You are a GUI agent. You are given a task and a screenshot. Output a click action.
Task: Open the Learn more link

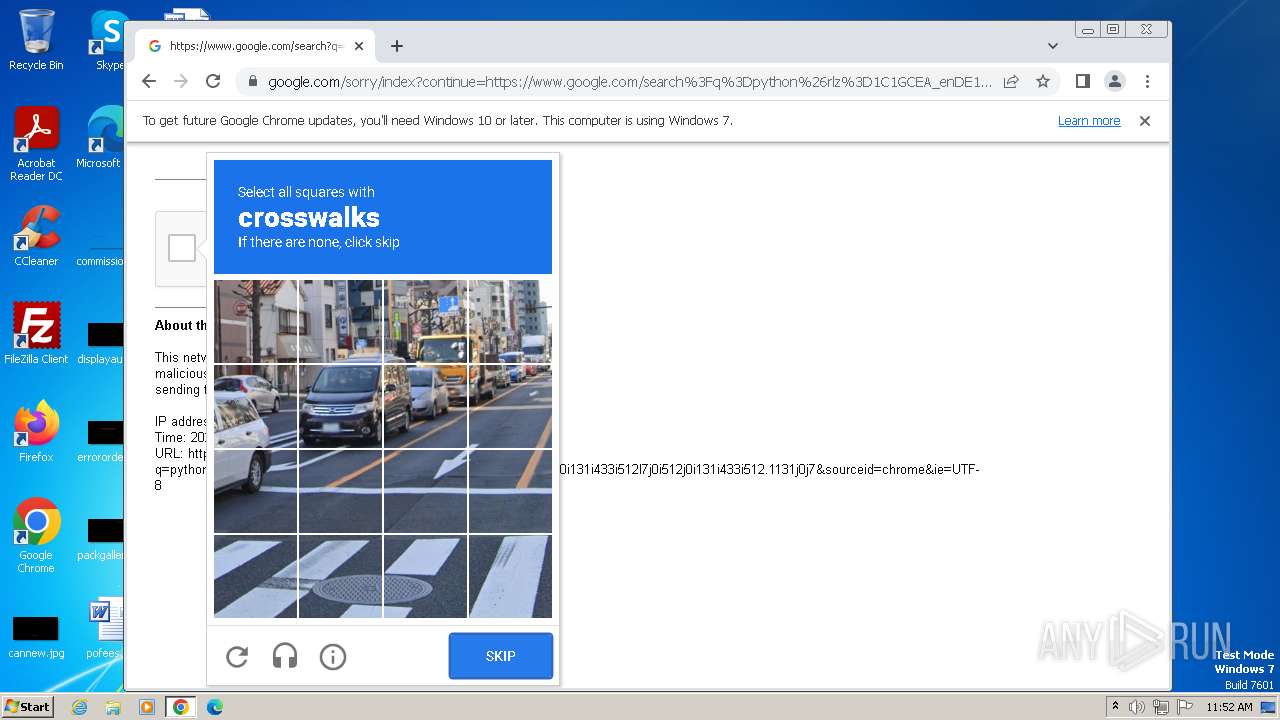(x=1089, y=121)
